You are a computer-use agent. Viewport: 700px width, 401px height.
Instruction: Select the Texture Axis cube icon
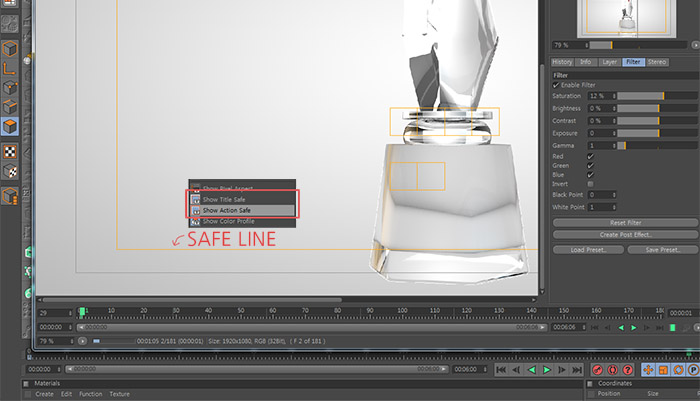(x=9, y=171)
